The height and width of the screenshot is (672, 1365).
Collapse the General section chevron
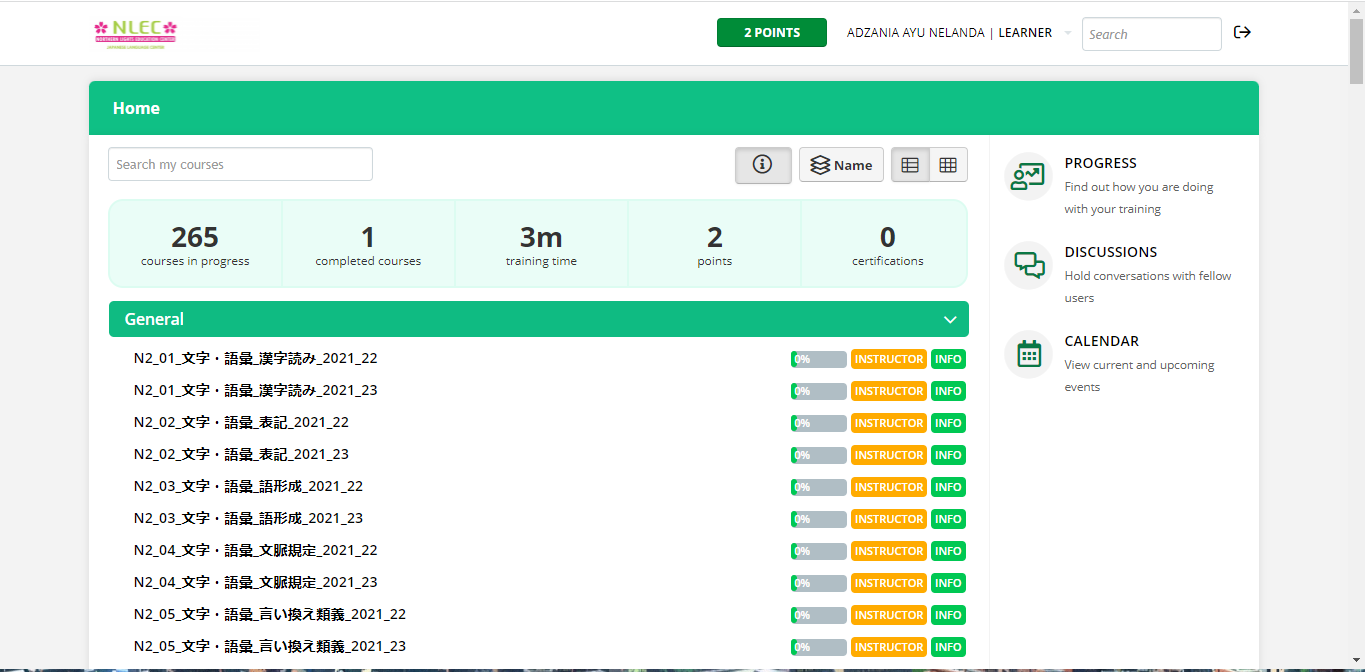point(950,320)
